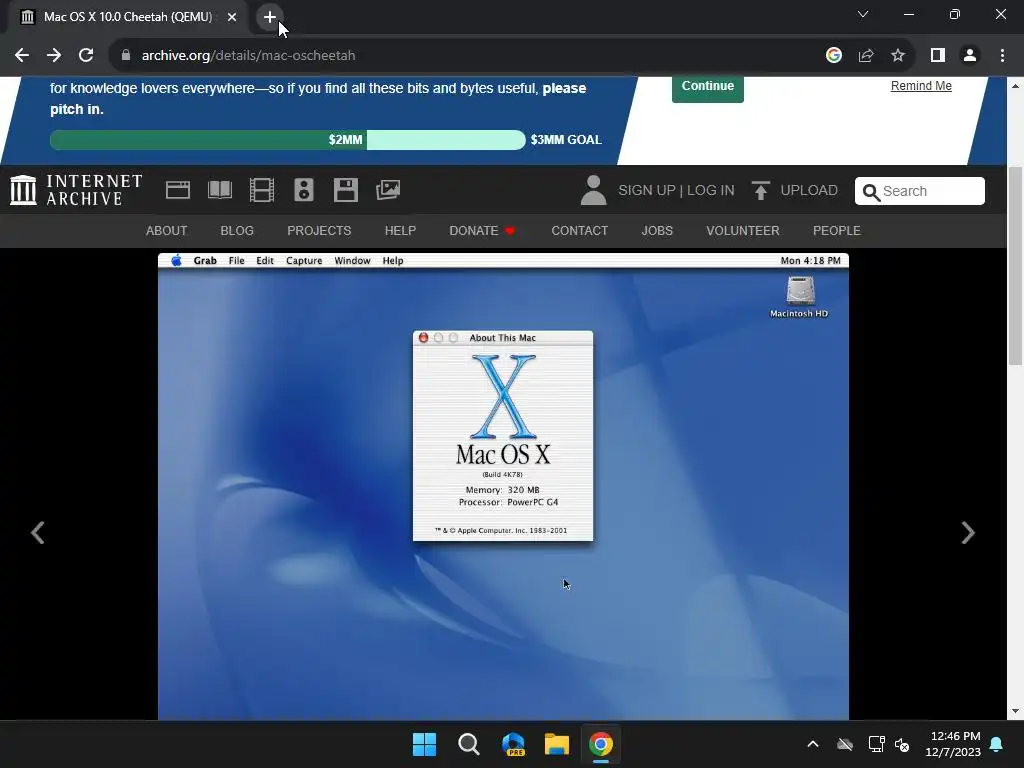The width and height of the screenshot is (1024, 768).
Task: Click the scrollbar down arrow
Action: click(x=1014, y=711)
